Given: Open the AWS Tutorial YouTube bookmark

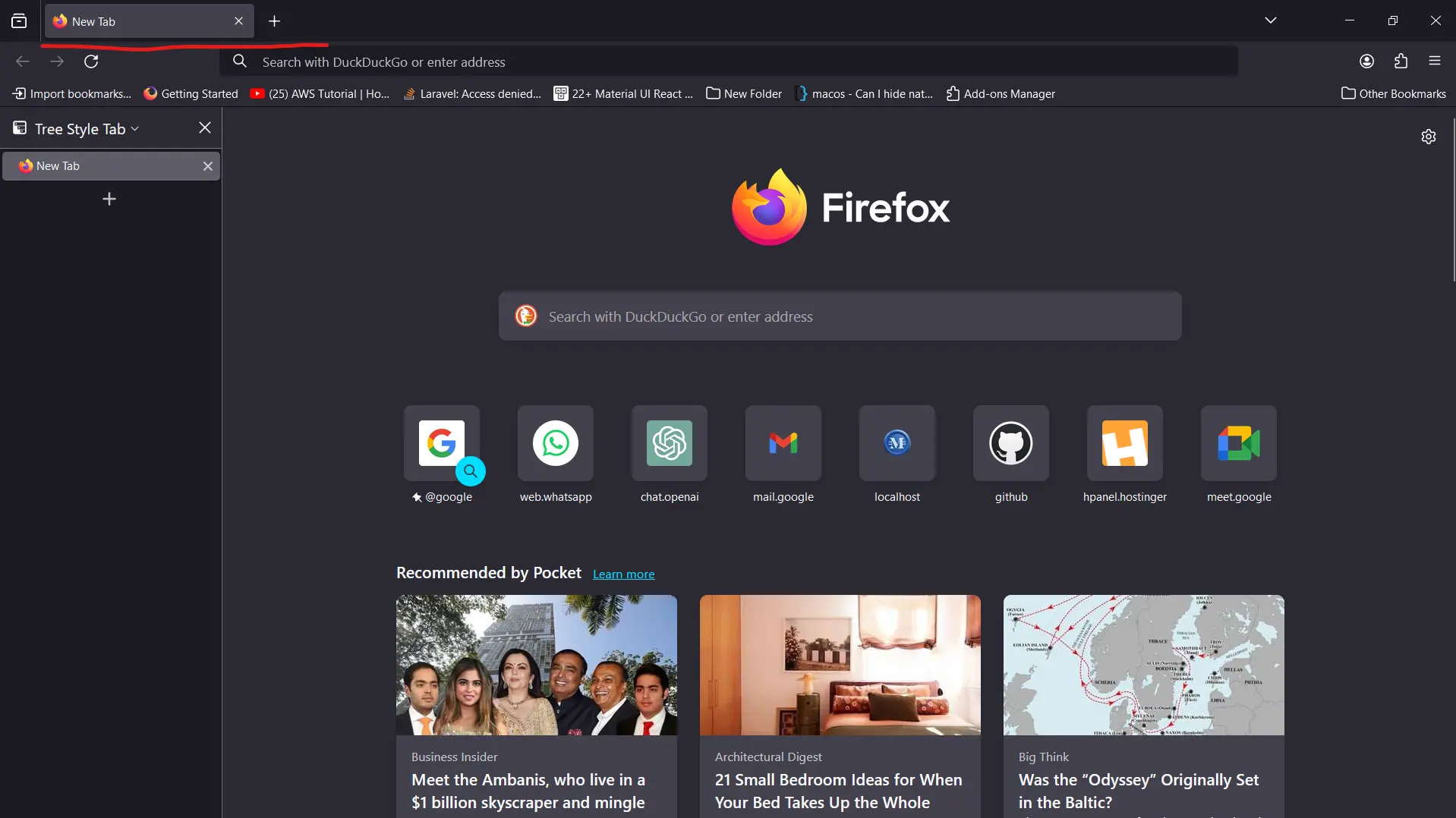Looking at the screenshot, I should [320, 94].
